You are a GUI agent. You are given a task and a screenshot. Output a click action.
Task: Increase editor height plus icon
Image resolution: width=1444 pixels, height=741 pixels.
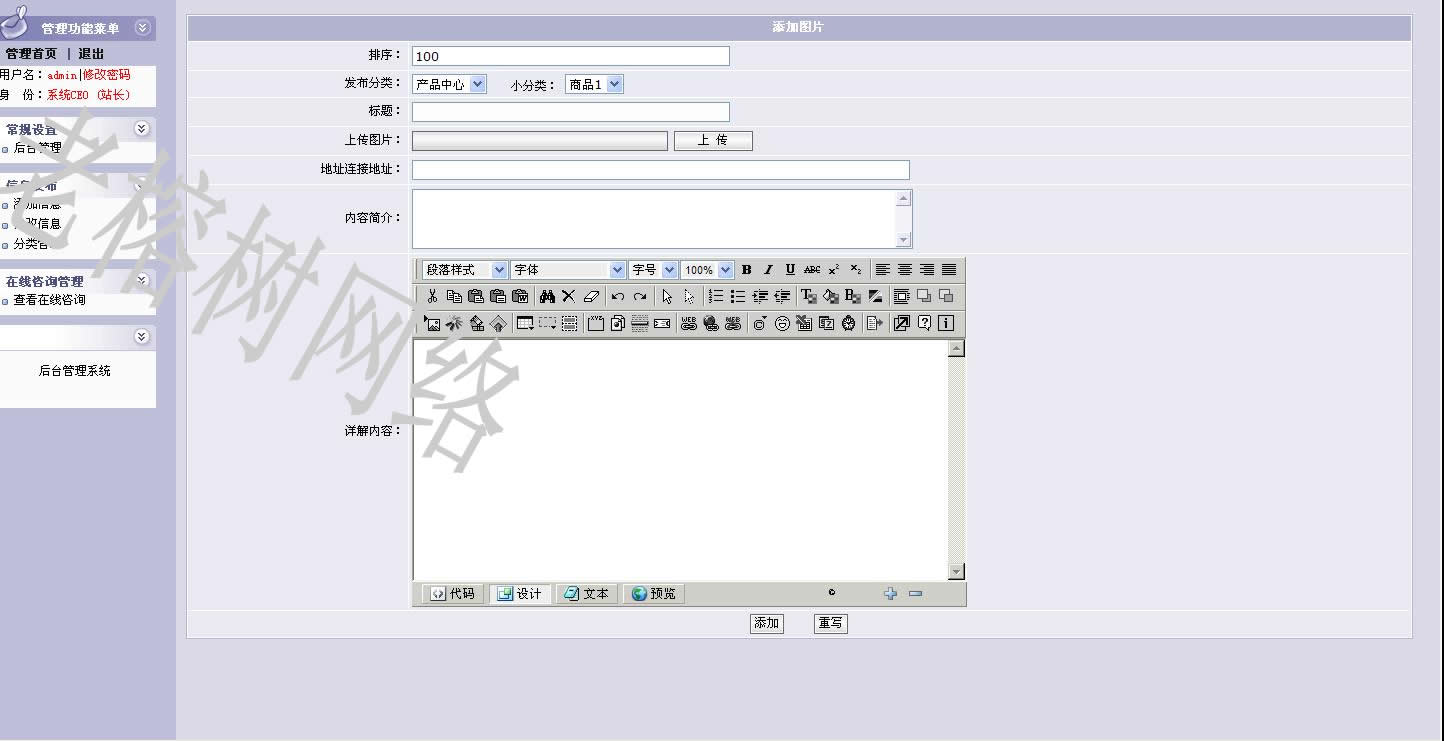pyautogui.click(x=891, y=593)
